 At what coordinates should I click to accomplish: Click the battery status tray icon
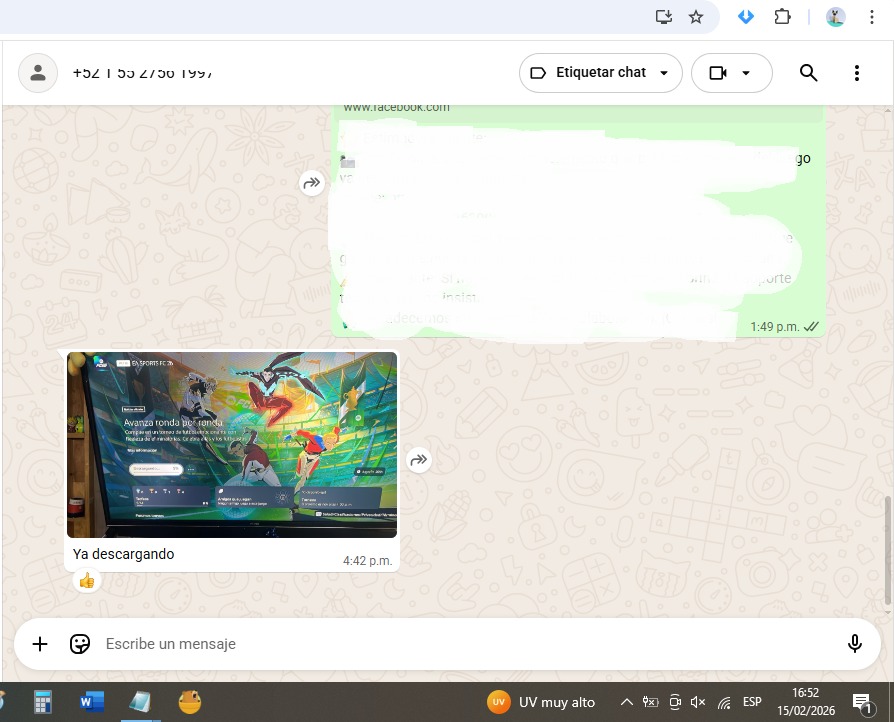point(651,702)
